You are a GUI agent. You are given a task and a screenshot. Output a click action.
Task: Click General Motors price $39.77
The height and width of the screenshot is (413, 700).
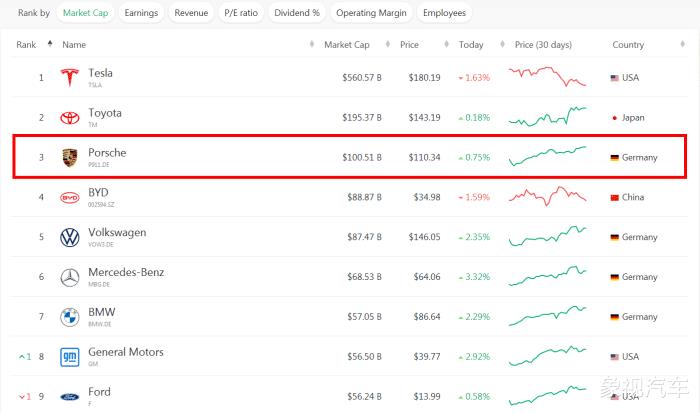[427, 357]
